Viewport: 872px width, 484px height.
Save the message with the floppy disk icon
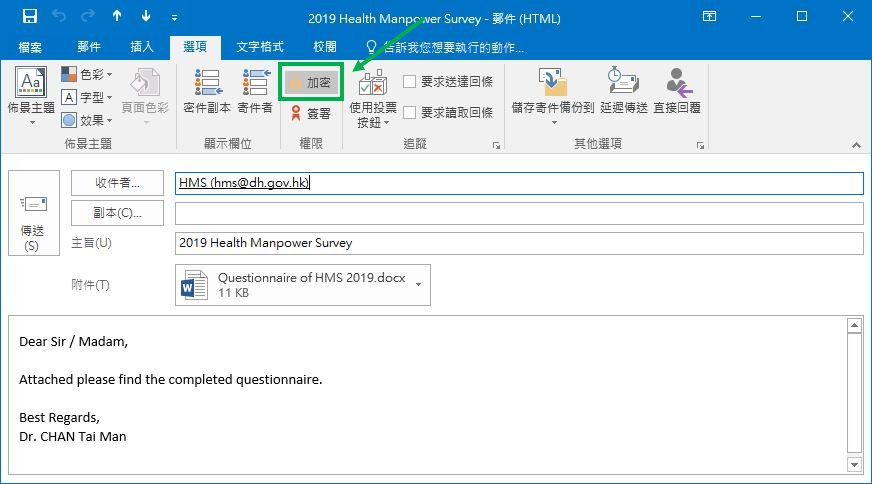[x=30, y=16]
